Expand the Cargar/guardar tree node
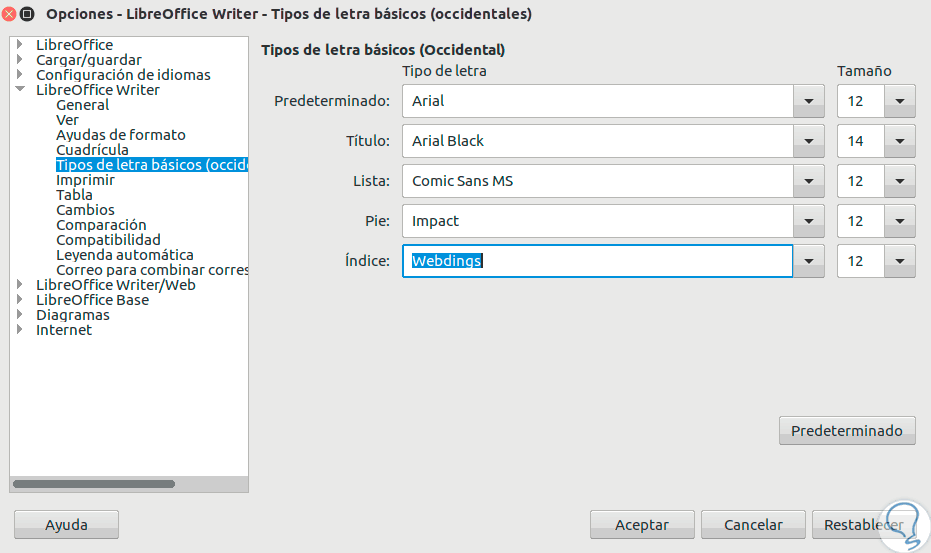The width and height of the screenshot is (931, 553). pos(20,60)
